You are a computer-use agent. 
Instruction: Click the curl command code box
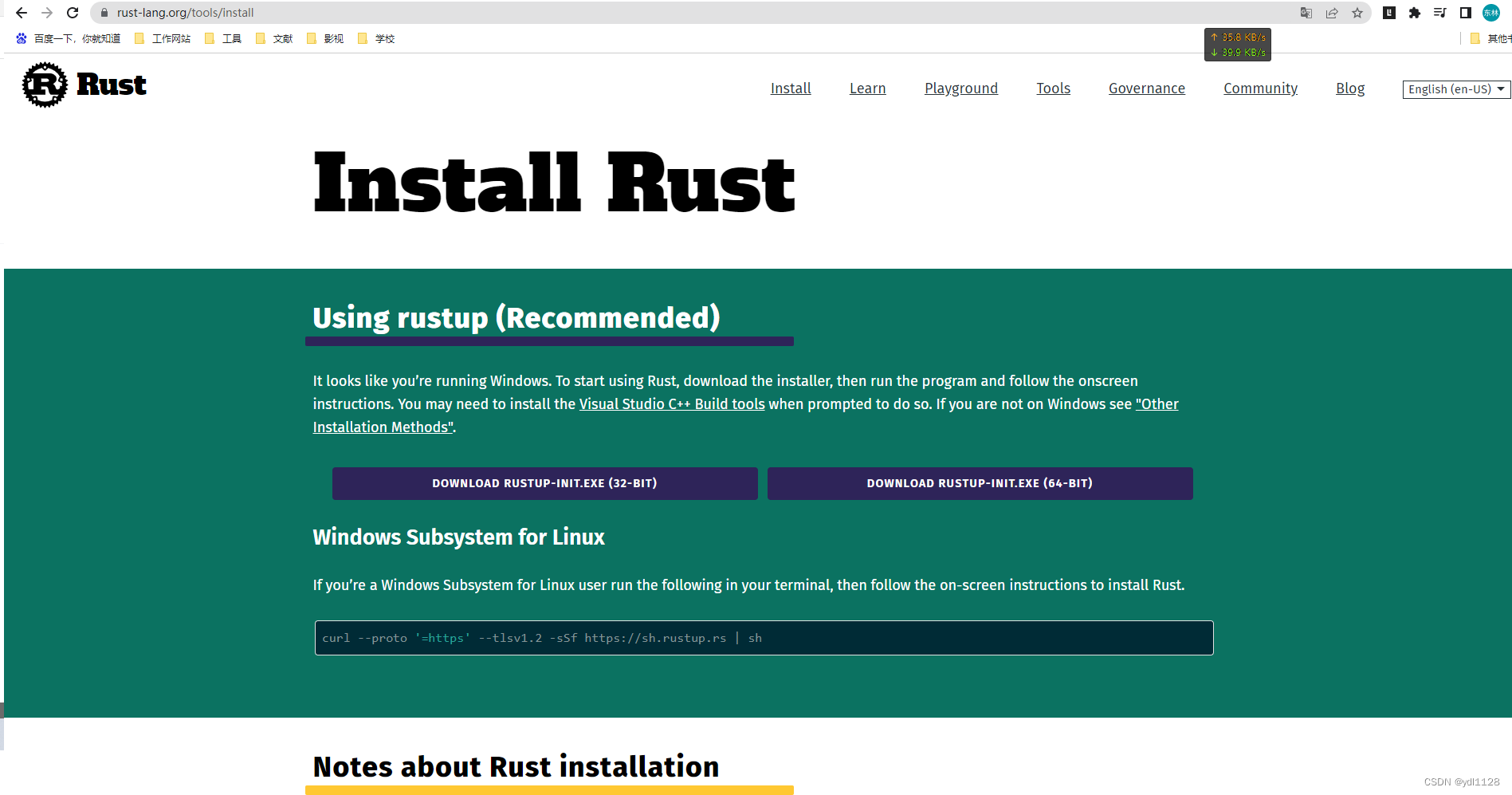[x=764, y=638]
